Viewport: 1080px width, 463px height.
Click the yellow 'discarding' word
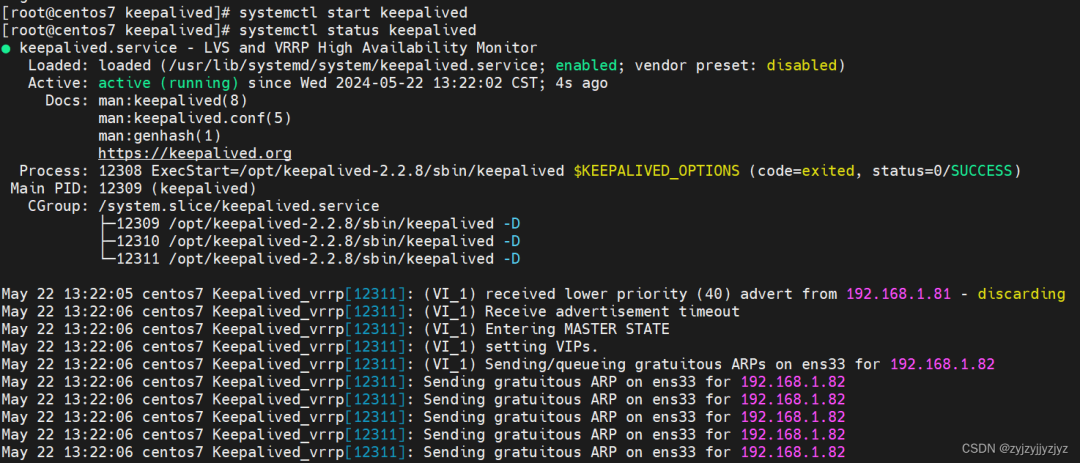1021,294
